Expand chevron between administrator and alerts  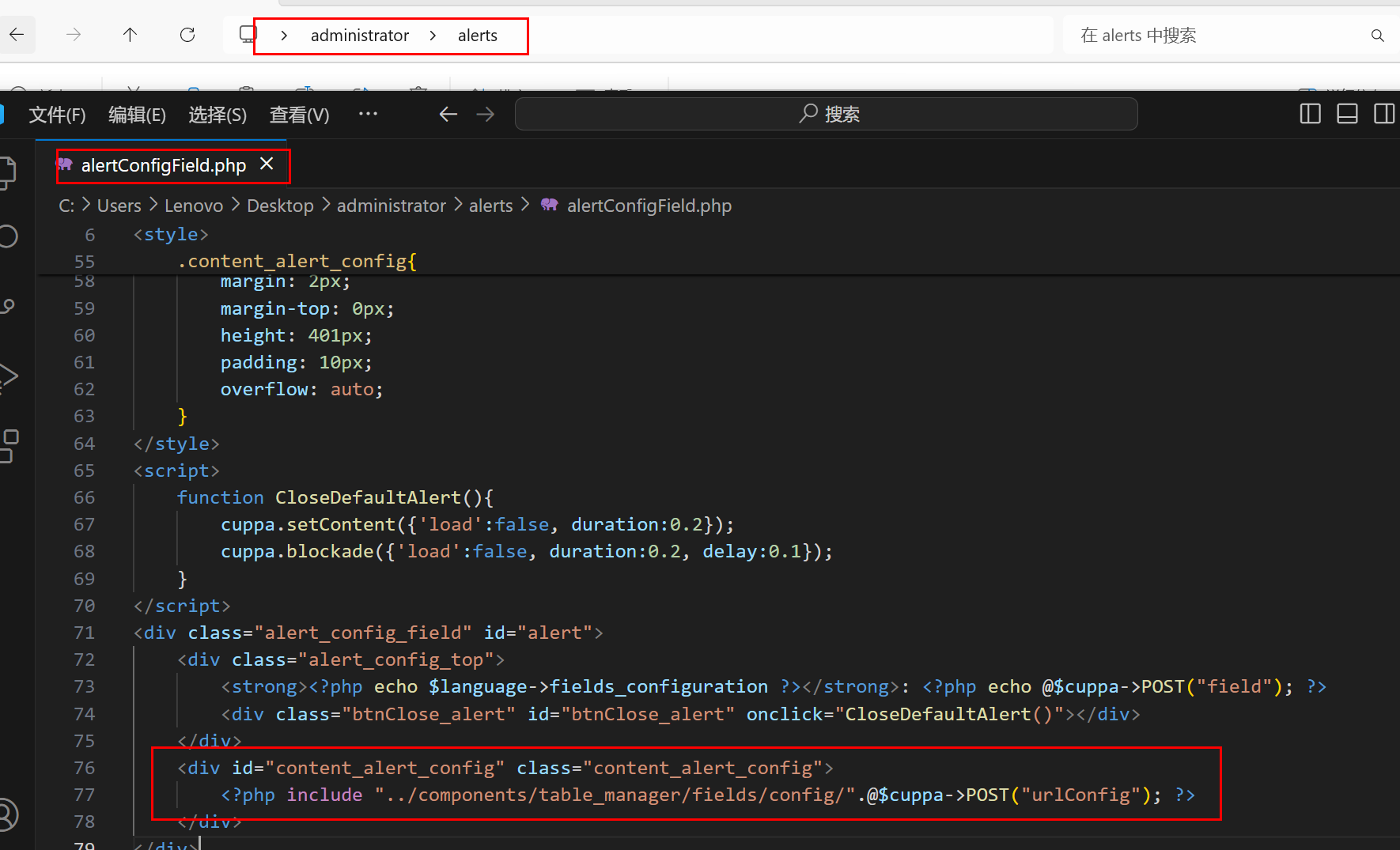433,36
